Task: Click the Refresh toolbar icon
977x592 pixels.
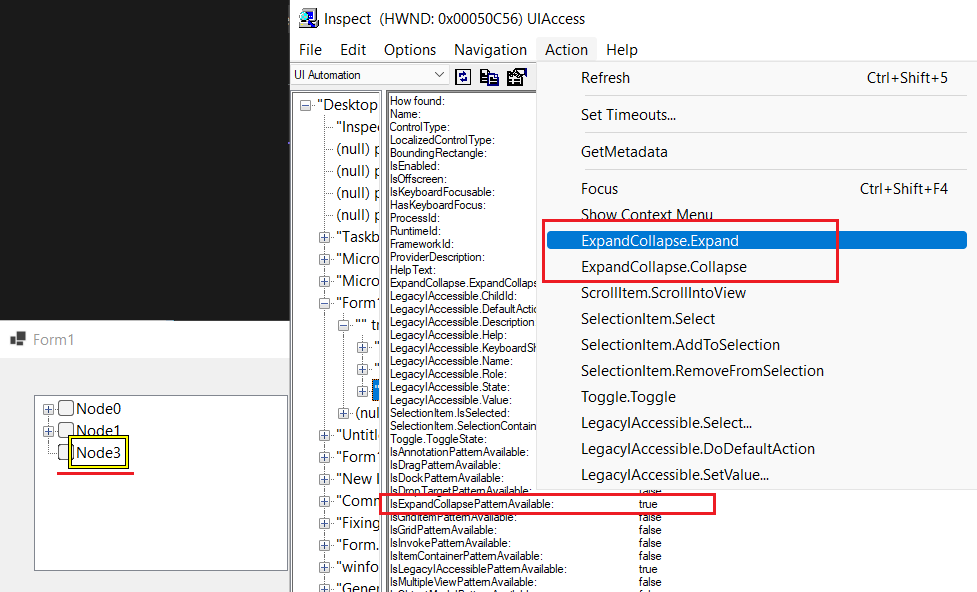Action: (463, 76)
